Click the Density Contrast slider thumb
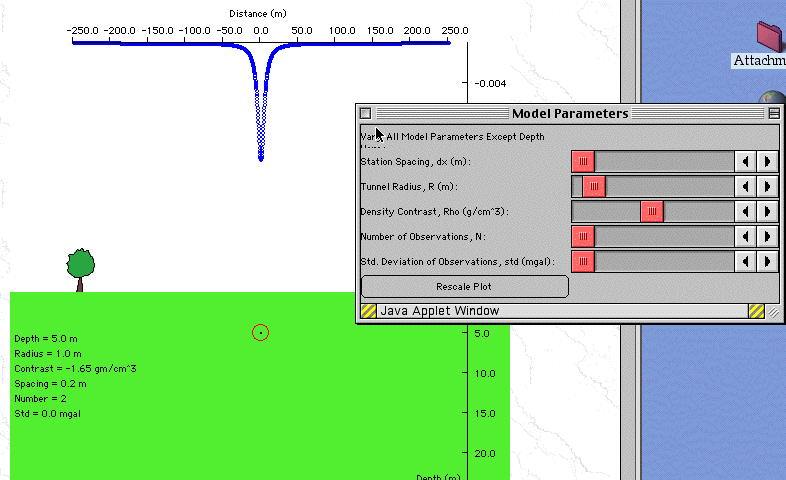This screenshot has height=480, width=786. coord(652,211)
